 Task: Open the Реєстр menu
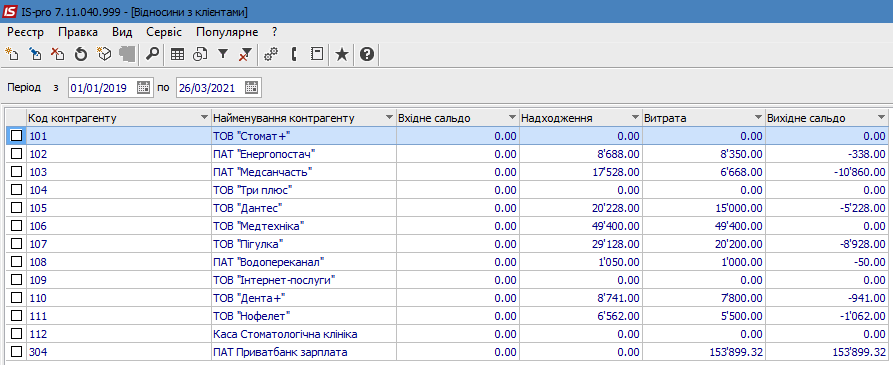[26, 32]
